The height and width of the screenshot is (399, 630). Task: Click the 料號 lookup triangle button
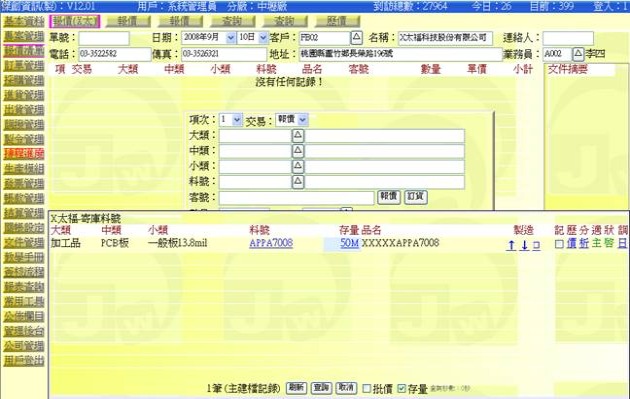click(x=297, y=182)
